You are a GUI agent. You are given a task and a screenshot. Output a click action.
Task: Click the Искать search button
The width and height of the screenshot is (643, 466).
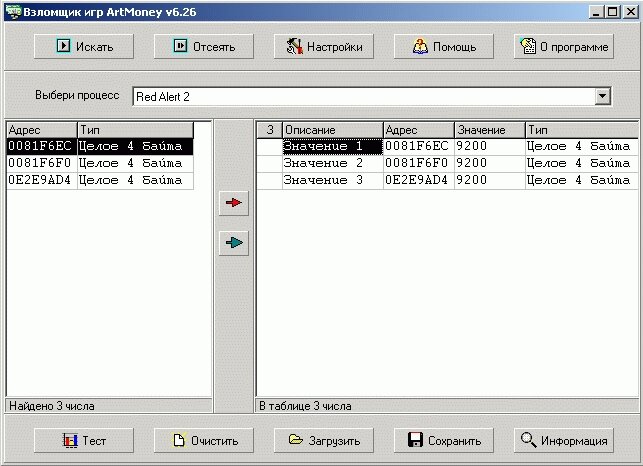click(84, 46)
